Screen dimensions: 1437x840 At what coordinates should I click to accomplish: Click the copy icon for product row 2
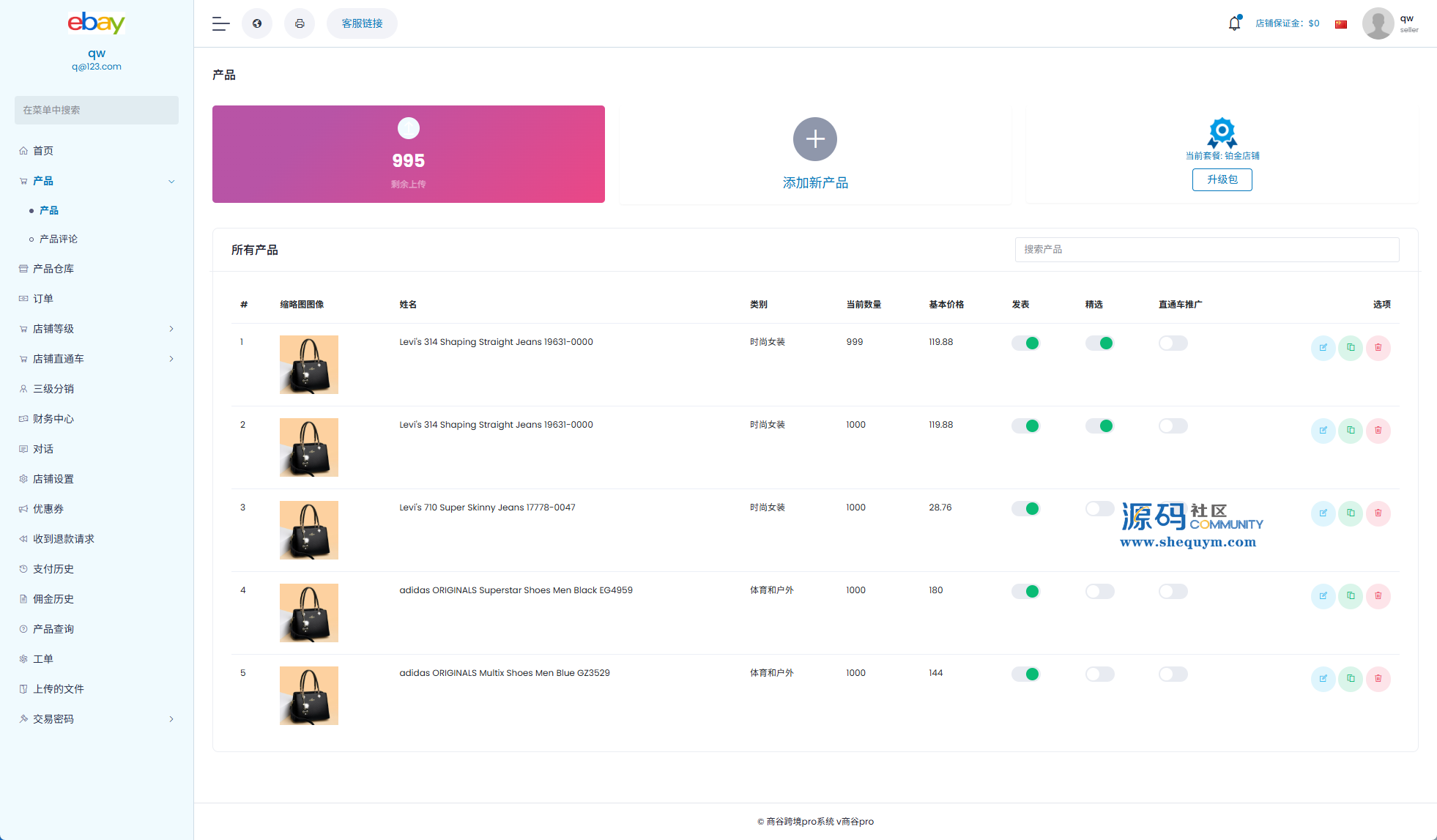pyautogui.click(x=1351, y=431)
